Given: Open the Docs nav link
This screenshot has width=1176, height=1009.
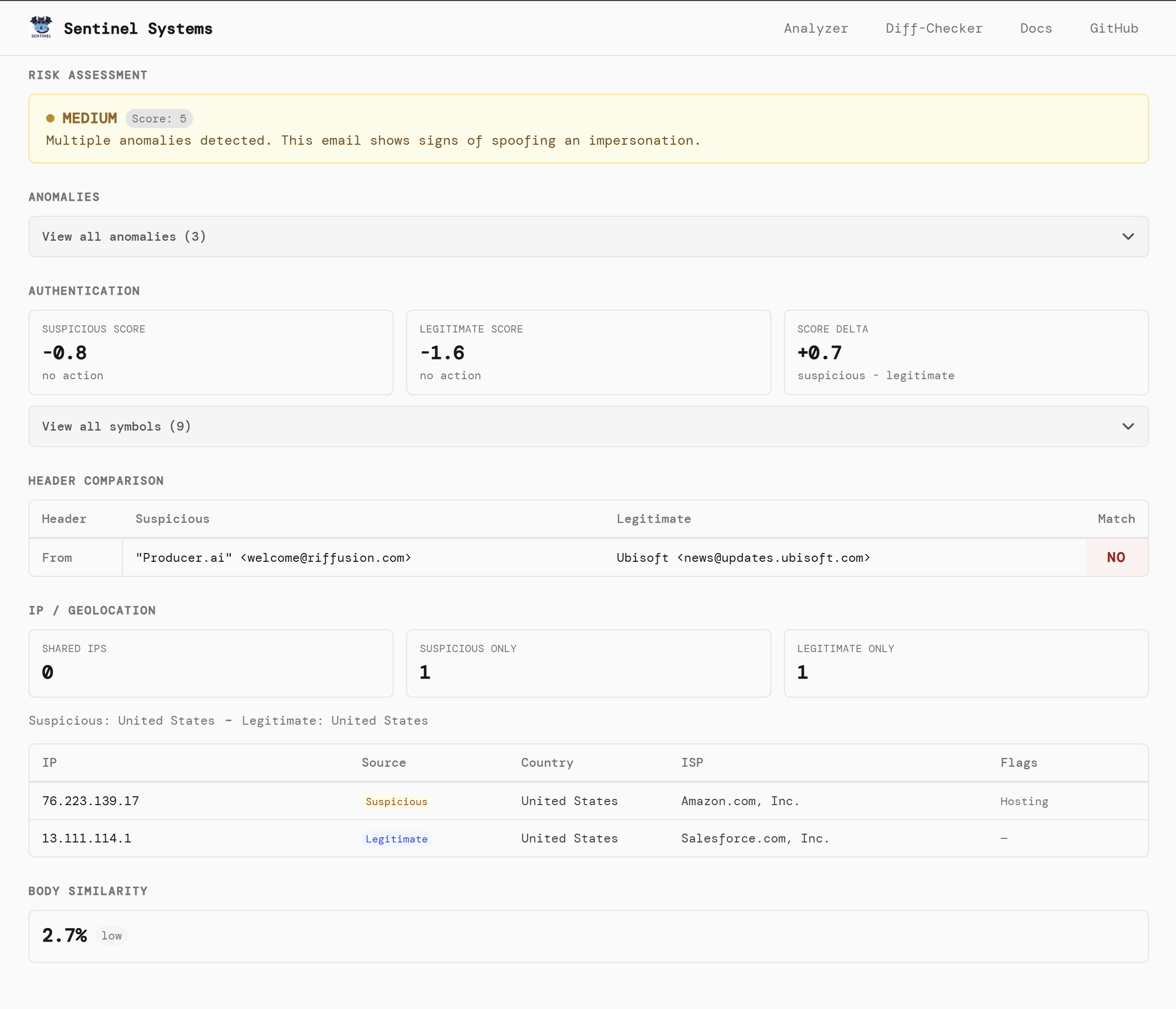Looking at the screenshot, I should click(x=1036, y=29).
